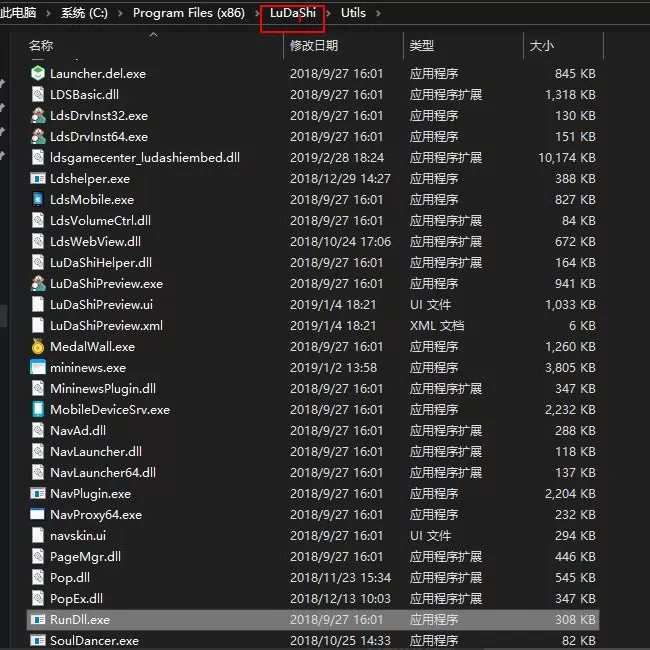
Task: Click the NavLauncher64.dll file icon
Action: pos(38,472)
